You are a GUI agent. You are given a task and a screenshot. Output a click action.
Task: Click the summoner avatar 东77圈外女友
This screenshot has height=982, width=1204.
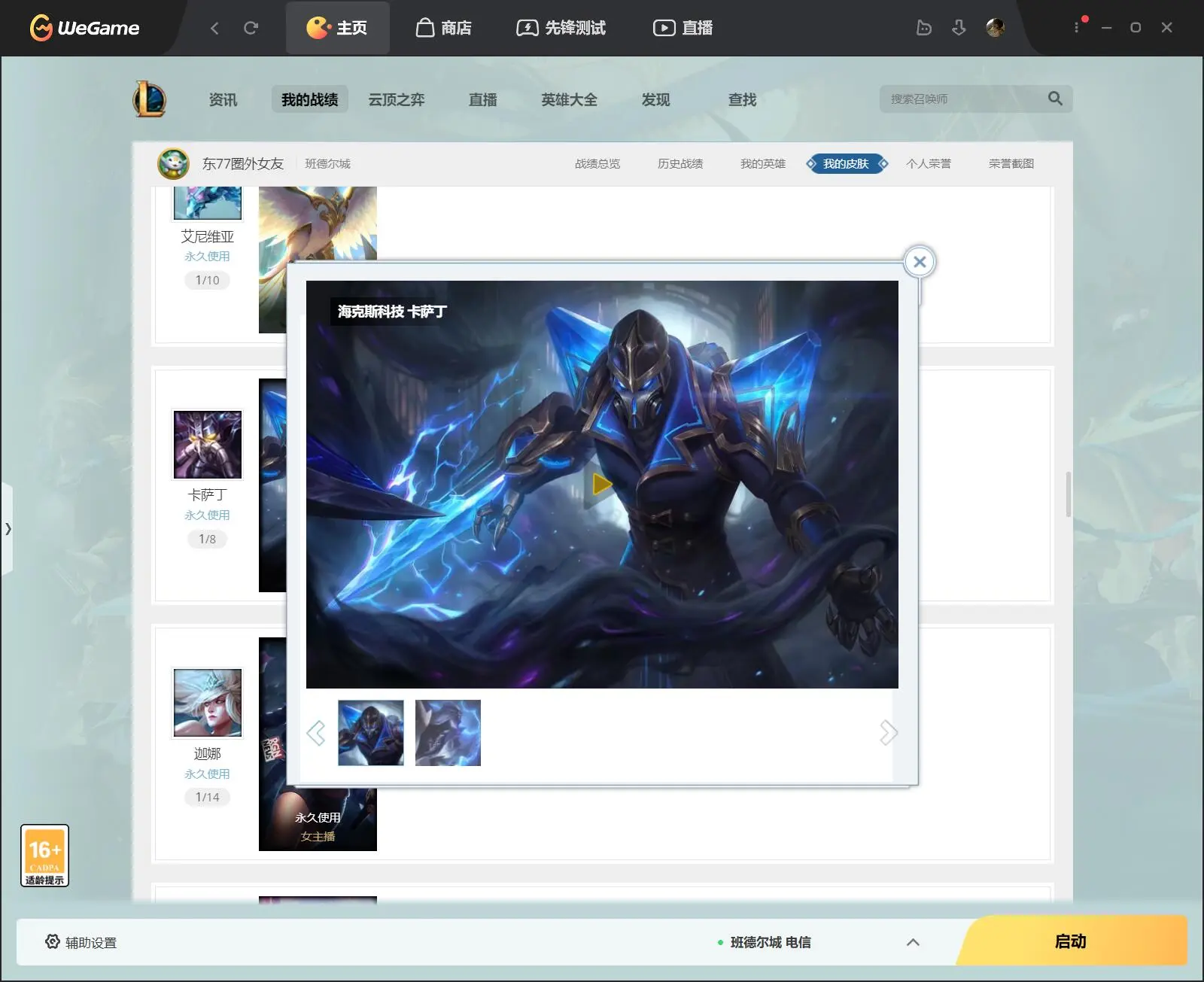click(x=173, y=163)
